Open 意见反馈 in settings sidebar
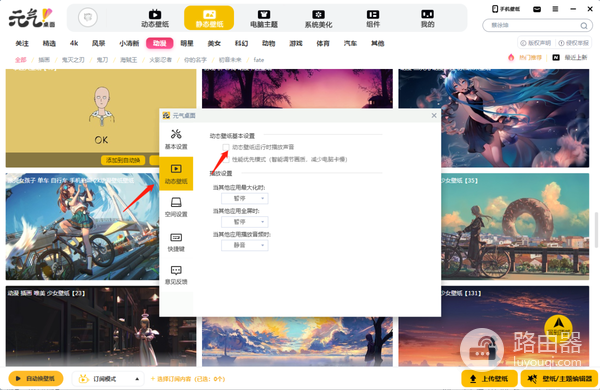Viewport: 600px width, 390px height. coord(176,275)
